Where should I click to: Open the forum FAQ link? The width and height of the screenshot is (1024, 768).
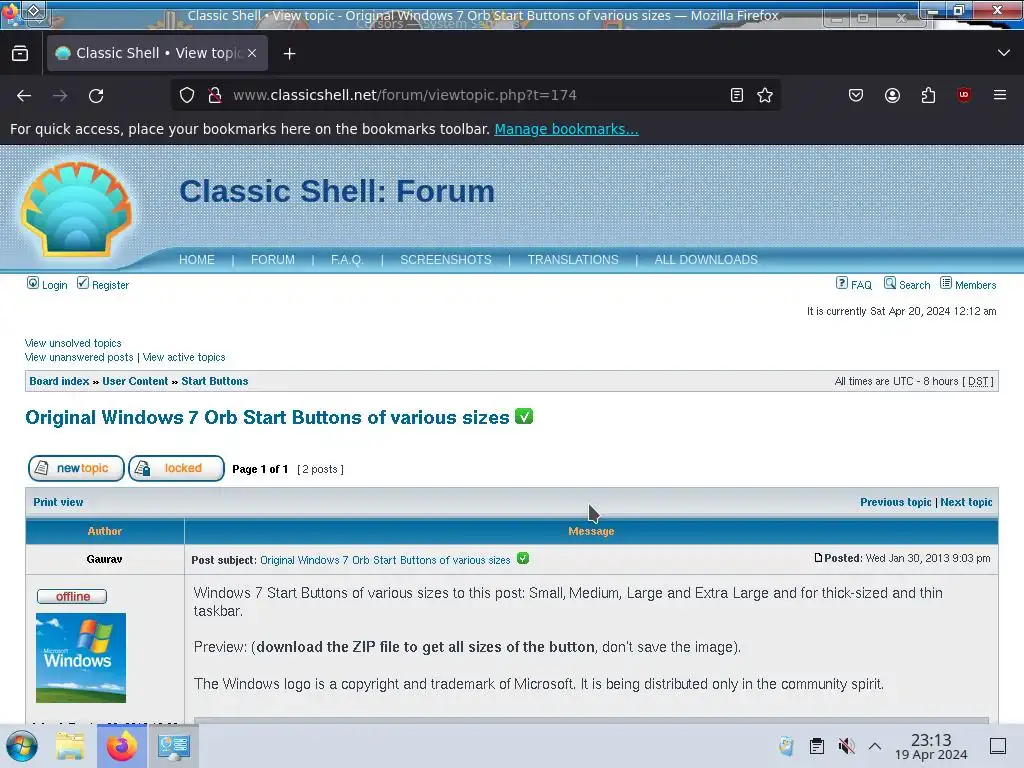(854, 285)
